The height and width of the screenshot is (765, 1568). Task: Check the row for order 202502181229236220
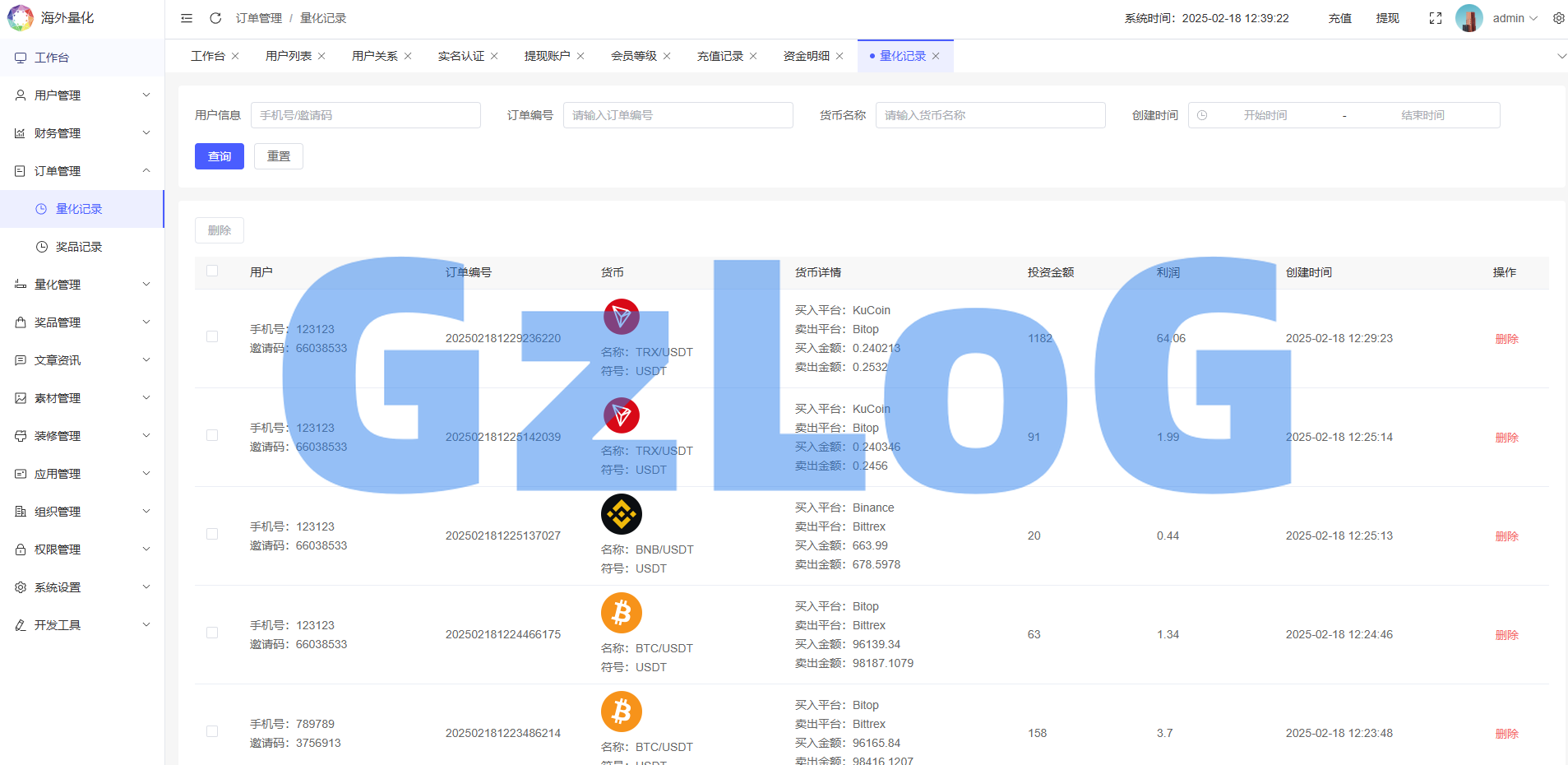pyautogui.click(x=212, y=337)
